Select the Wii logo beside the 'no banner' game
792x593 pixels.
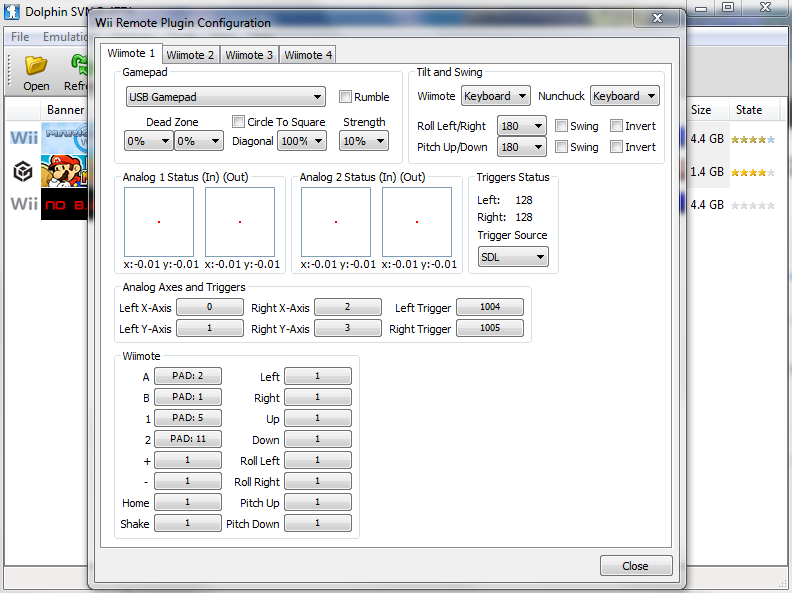pyautogui.click(x=24, y=204)
